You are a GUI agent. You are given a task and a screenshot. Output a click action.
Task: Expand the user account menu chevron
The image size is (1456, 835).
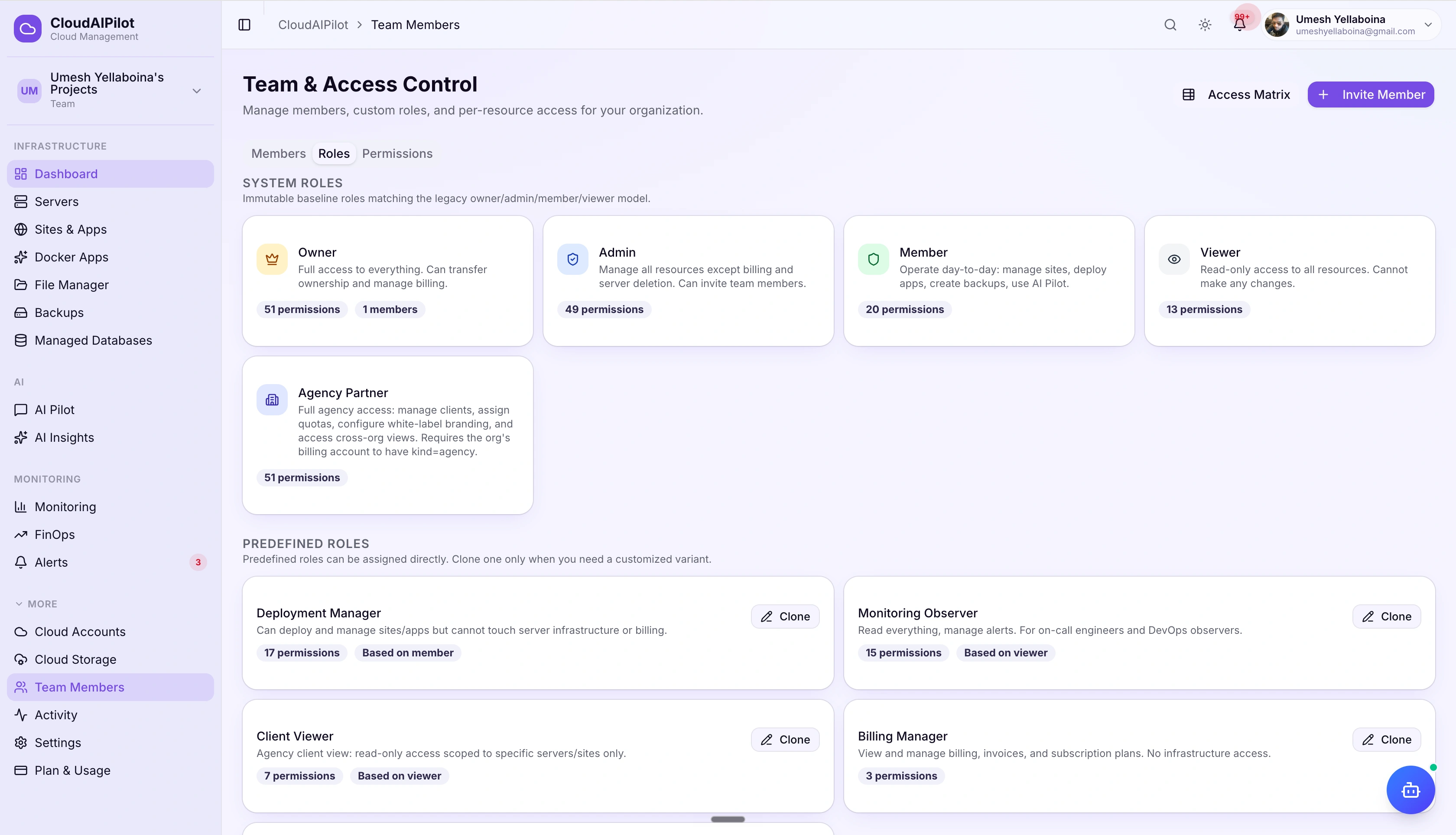[x=1428, y=25]
